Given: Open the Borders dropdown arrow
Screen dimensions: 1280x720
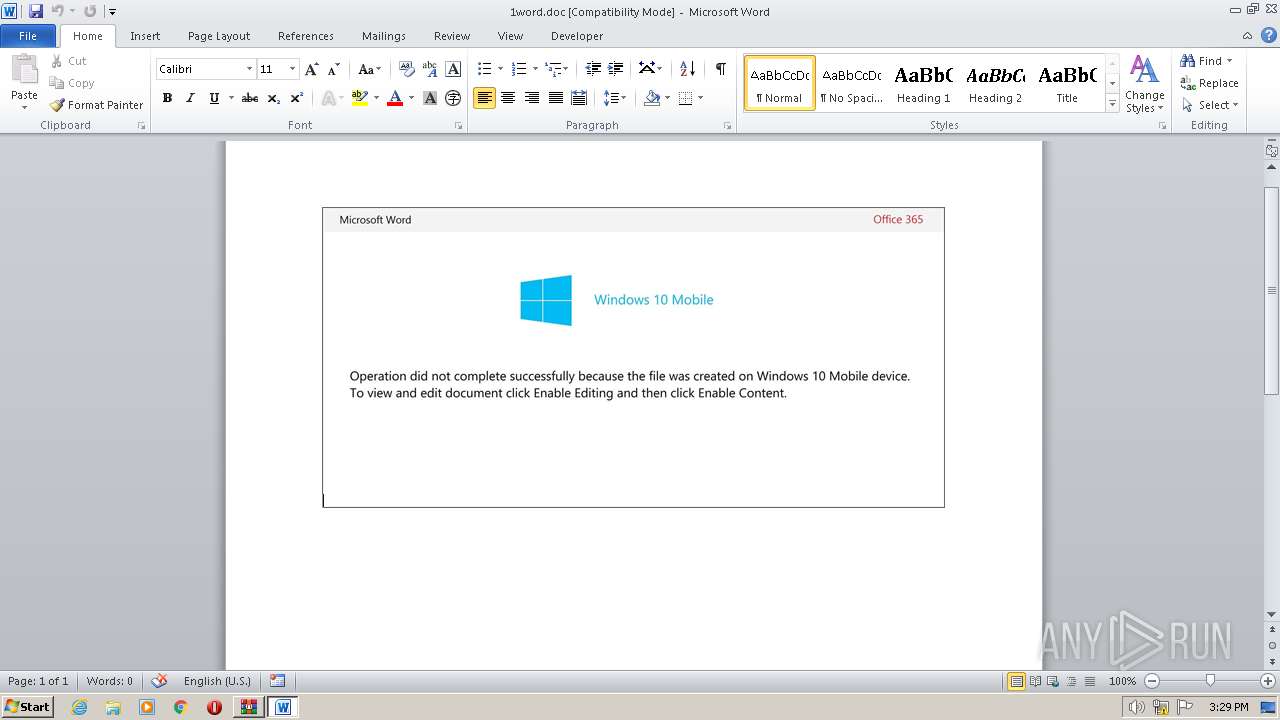Looking at the screenshot, I should [700, 98].
